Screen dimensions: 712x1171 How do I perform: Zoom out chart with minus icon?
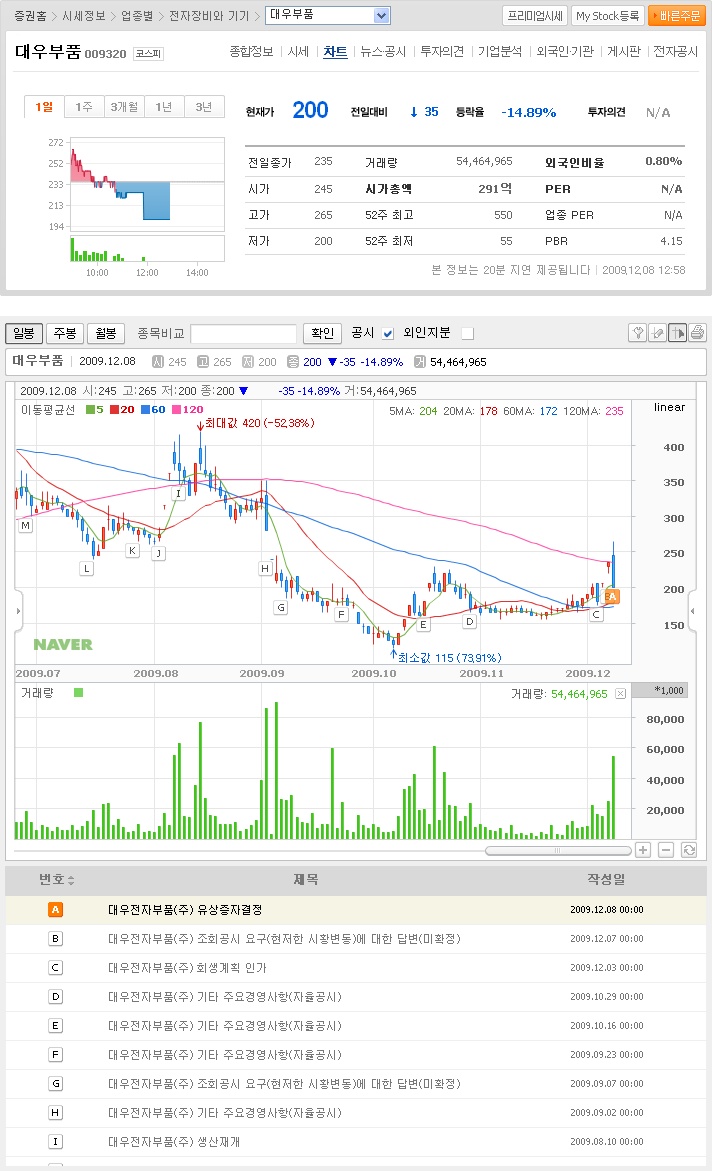(666, 850)
